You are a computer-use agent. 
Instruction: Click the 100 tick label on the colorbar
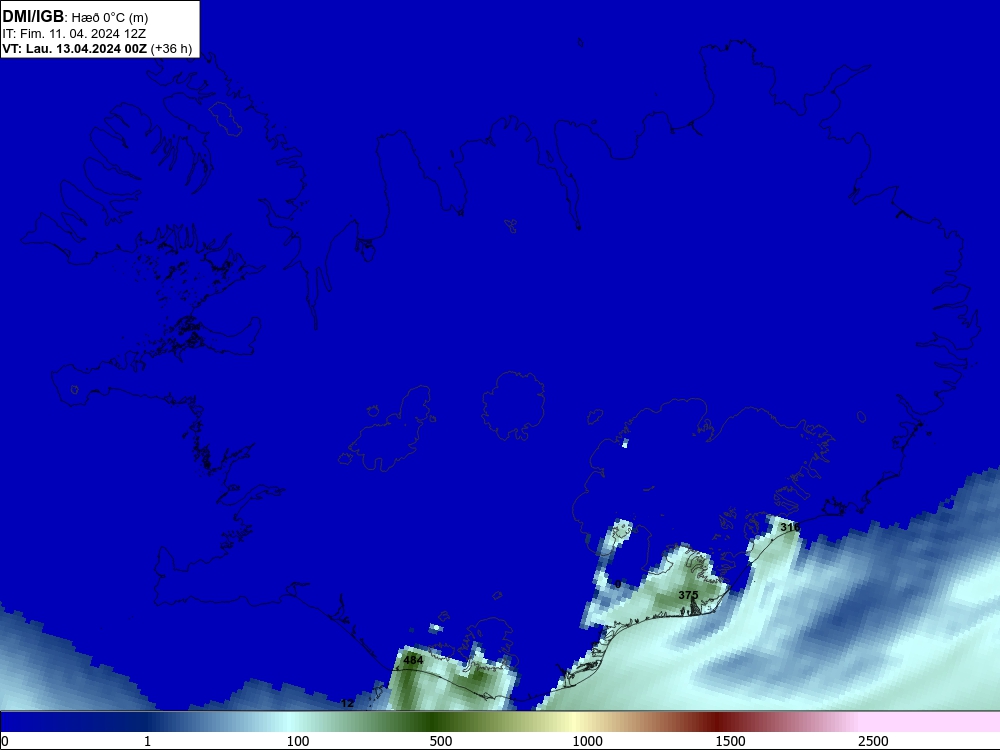click(298, 741)
